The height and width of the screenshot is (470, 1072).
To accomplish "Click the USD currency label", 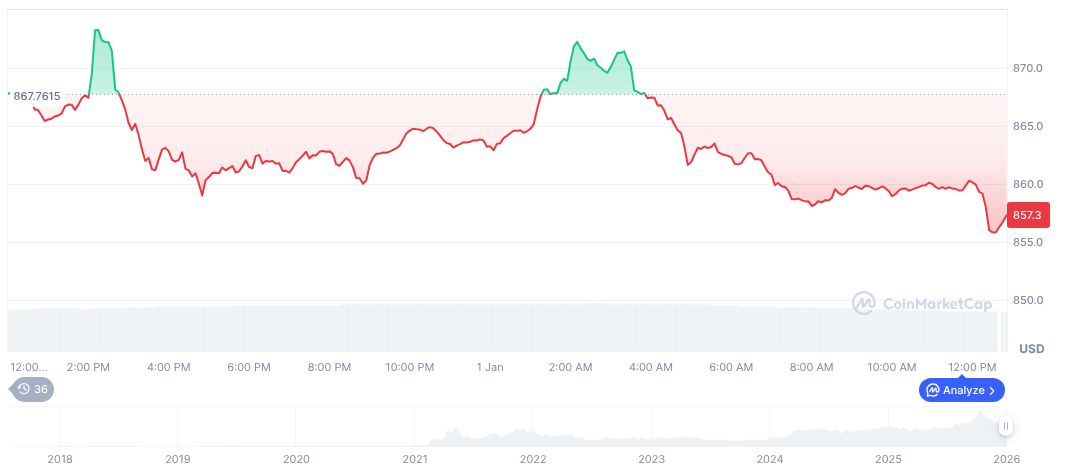I will click(x=1031, y=349).
